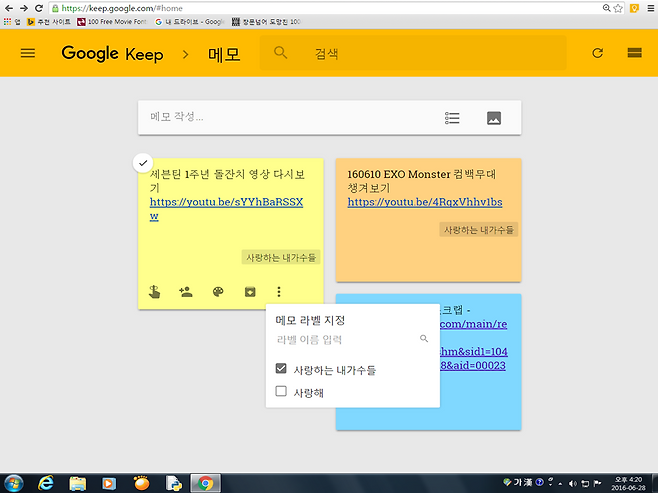Click the Python taskbar icon
658x493 pixels.
coord(173,483)
